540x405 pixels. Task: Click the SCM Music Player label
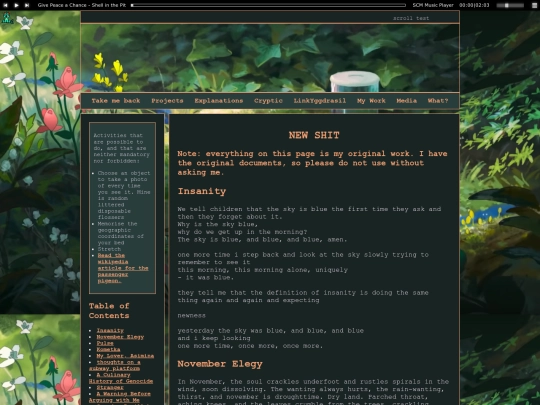[433, 5]
